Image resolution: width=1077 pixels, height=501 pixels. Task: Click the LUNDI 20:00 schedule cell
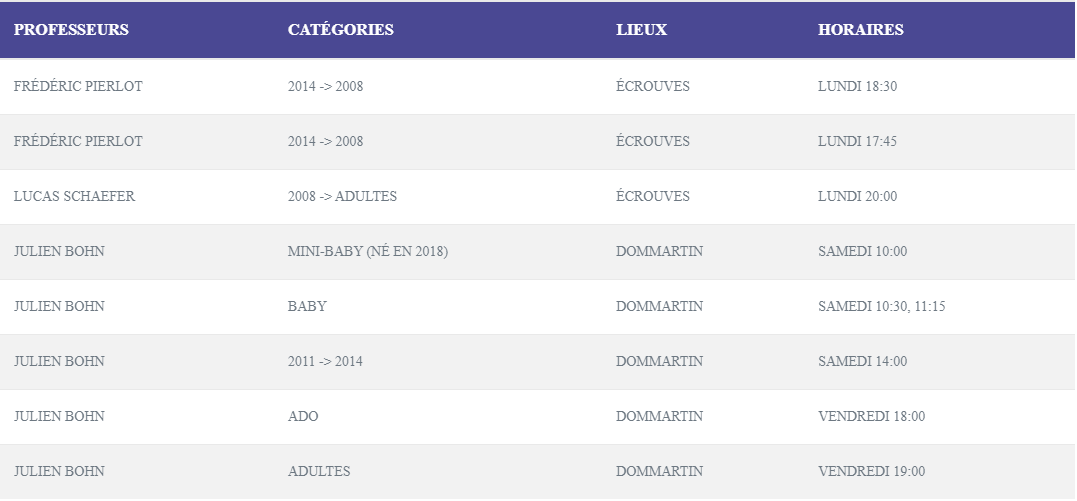click(x=857, y=197)
